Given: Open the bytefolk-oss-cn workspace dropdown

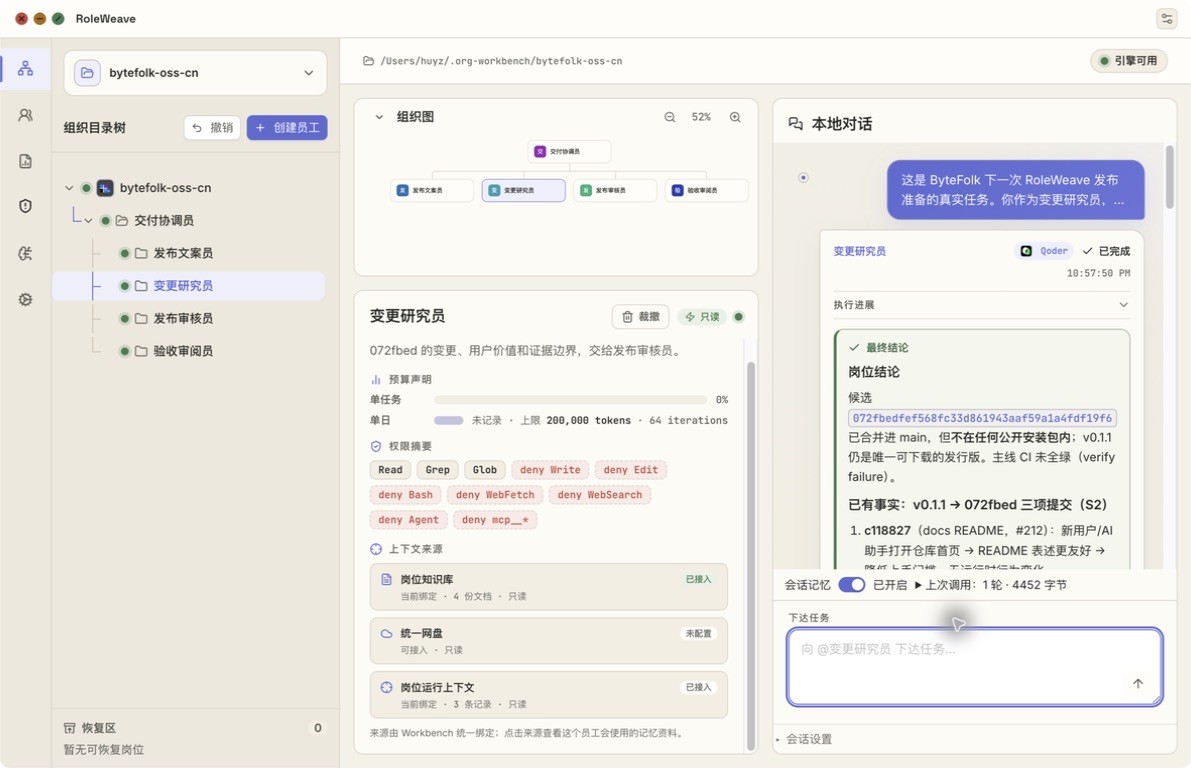Looking at the screenshot, I should coord(195,73).
